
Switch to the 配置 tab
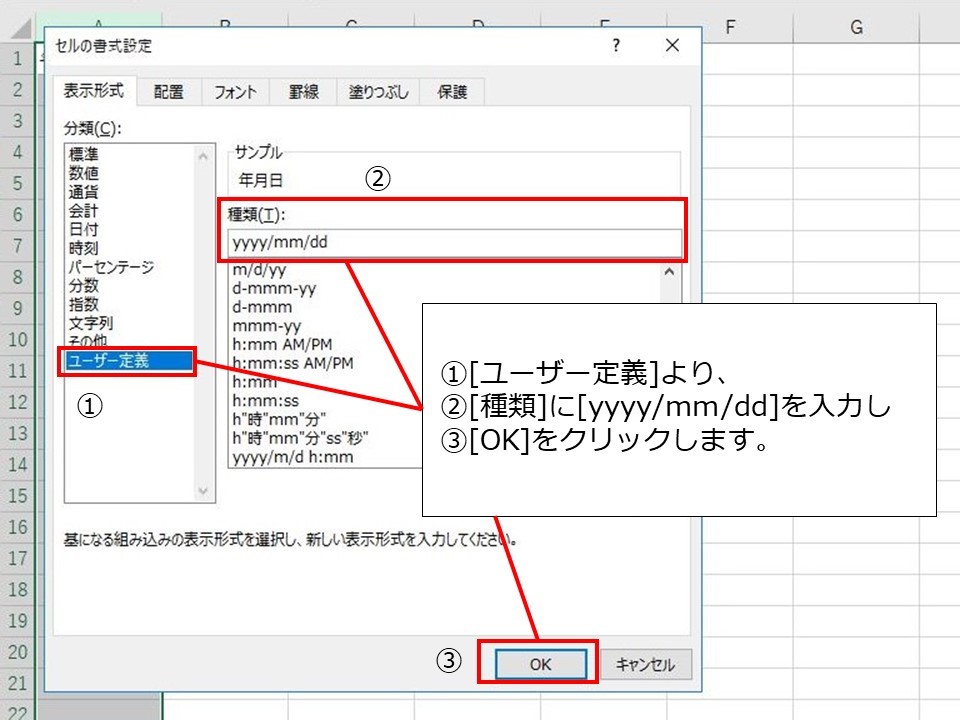coord(168,92)
